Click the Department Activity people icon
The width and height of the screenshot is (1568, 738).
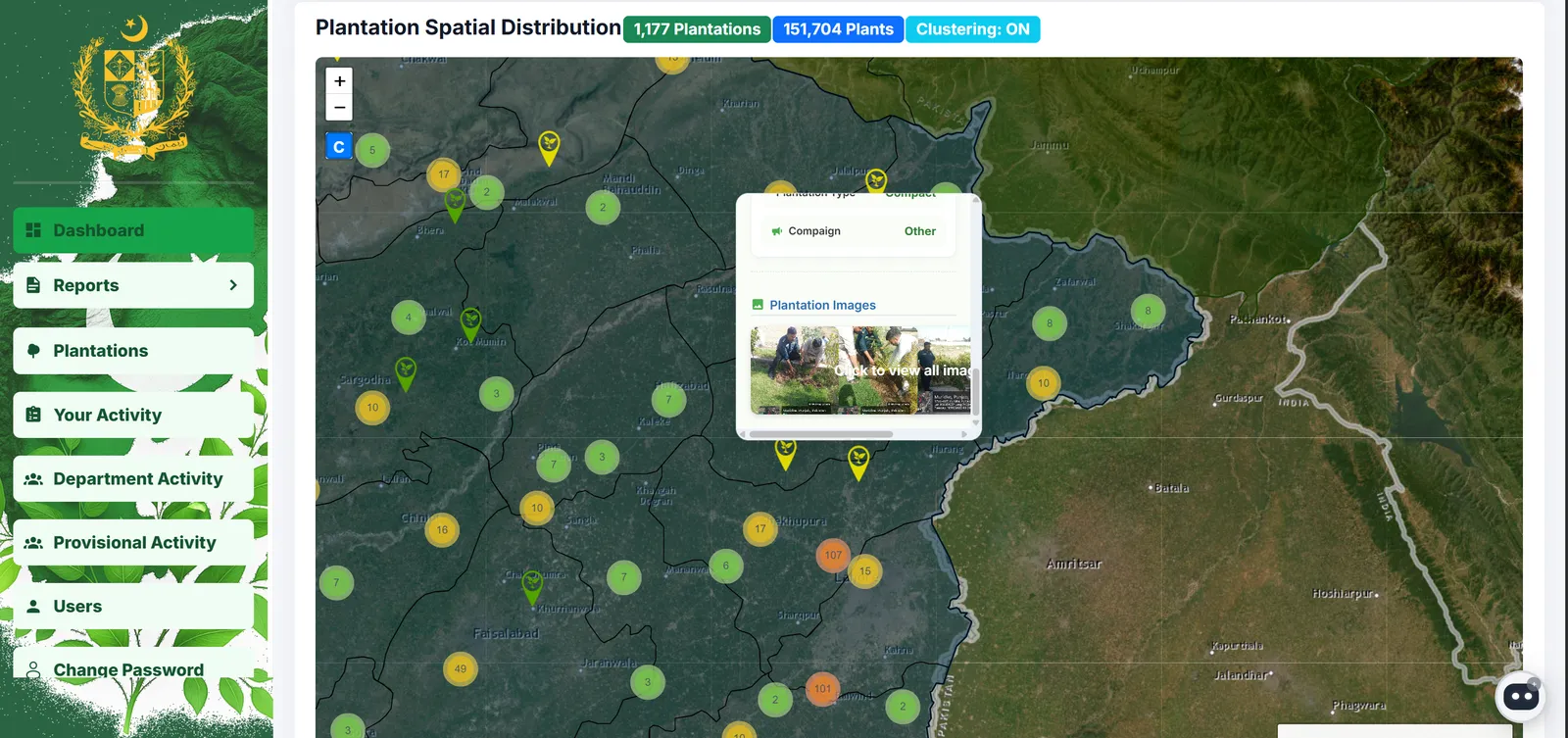[33, 479]
